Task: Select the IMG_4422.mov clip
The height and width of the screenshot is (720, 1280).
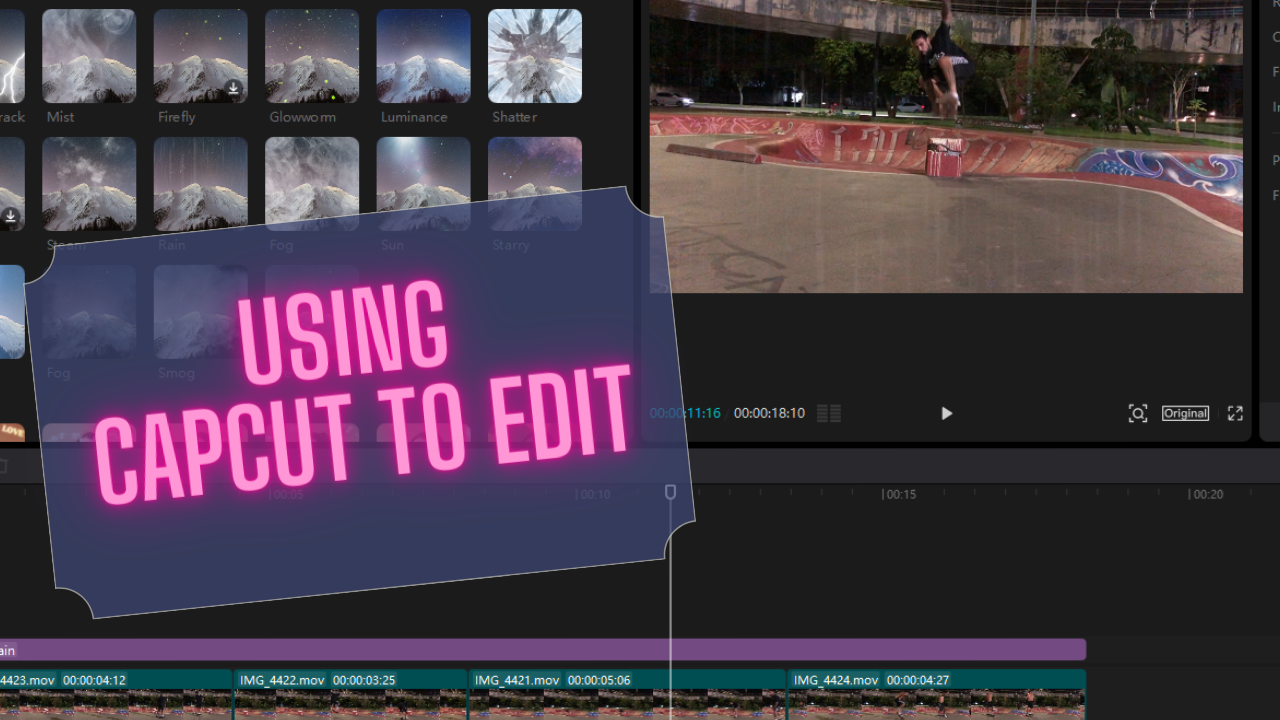Action: [351, 694]
